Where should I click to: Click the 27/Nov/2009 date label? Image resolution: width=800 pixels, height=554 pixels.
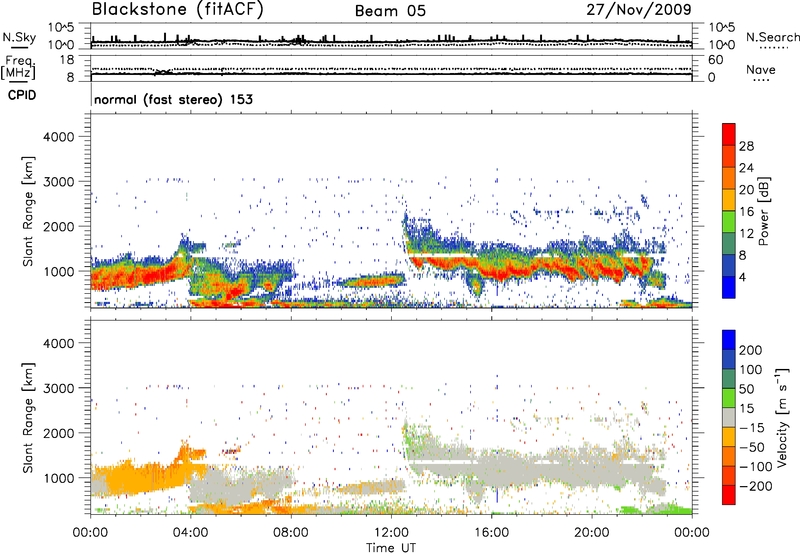click(639, 9)
